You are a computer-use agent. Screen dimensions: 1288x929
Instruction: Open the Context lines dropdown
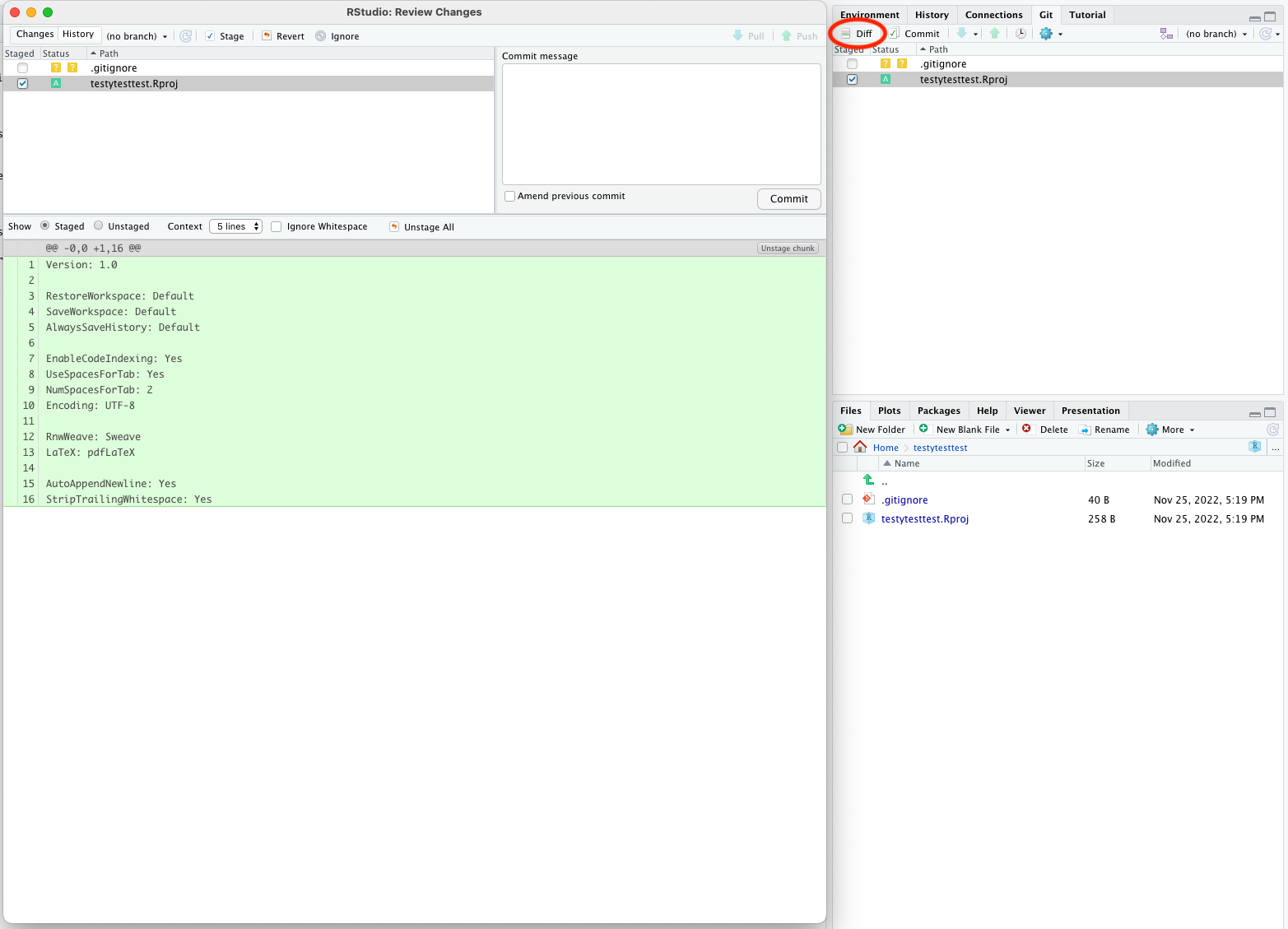235,227
